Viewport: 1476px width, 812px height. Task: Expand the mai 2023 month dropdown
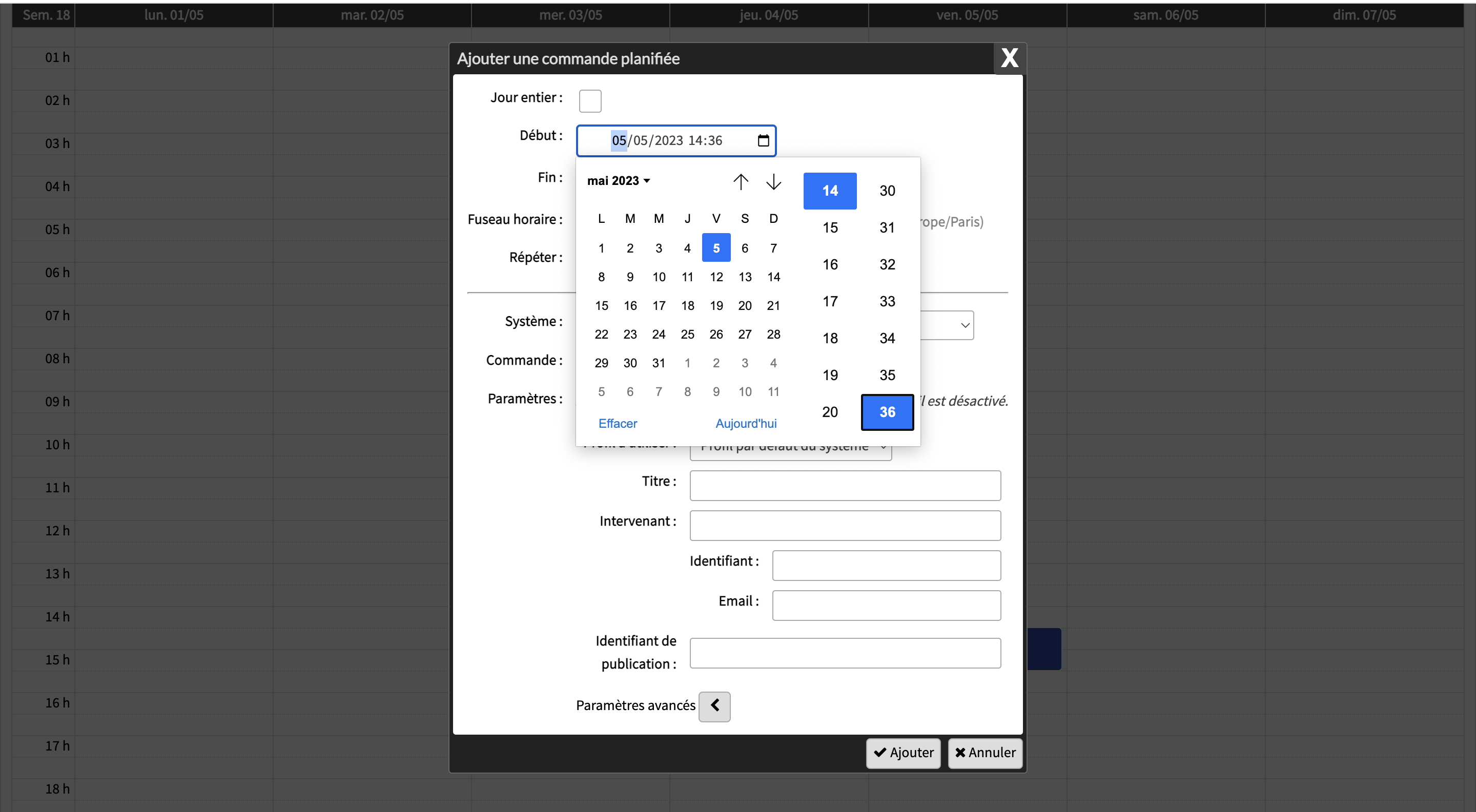(619, 181)
